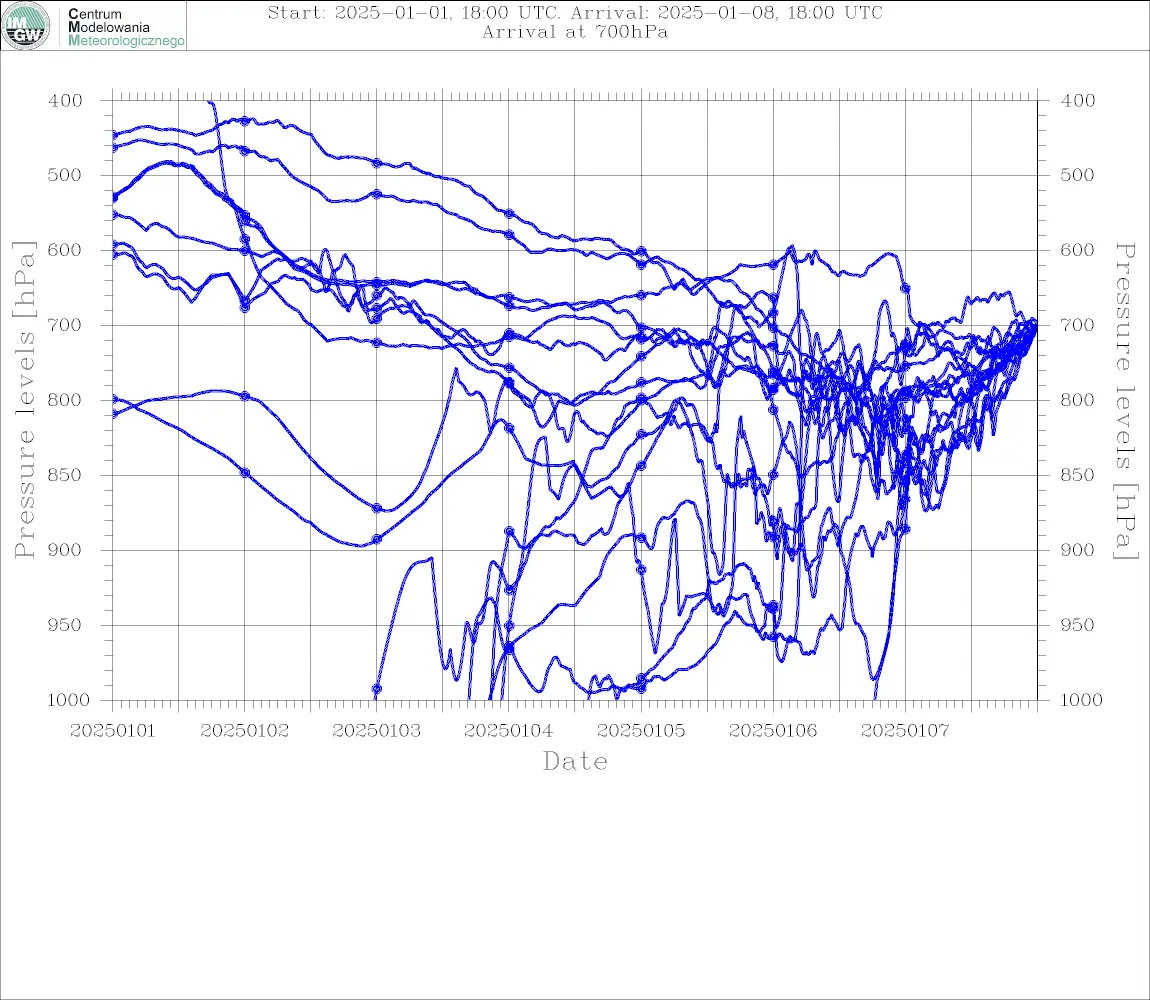
Task: Click the left-hand "Pressure levels [hPa]" axis label
Action: [24, 400]
